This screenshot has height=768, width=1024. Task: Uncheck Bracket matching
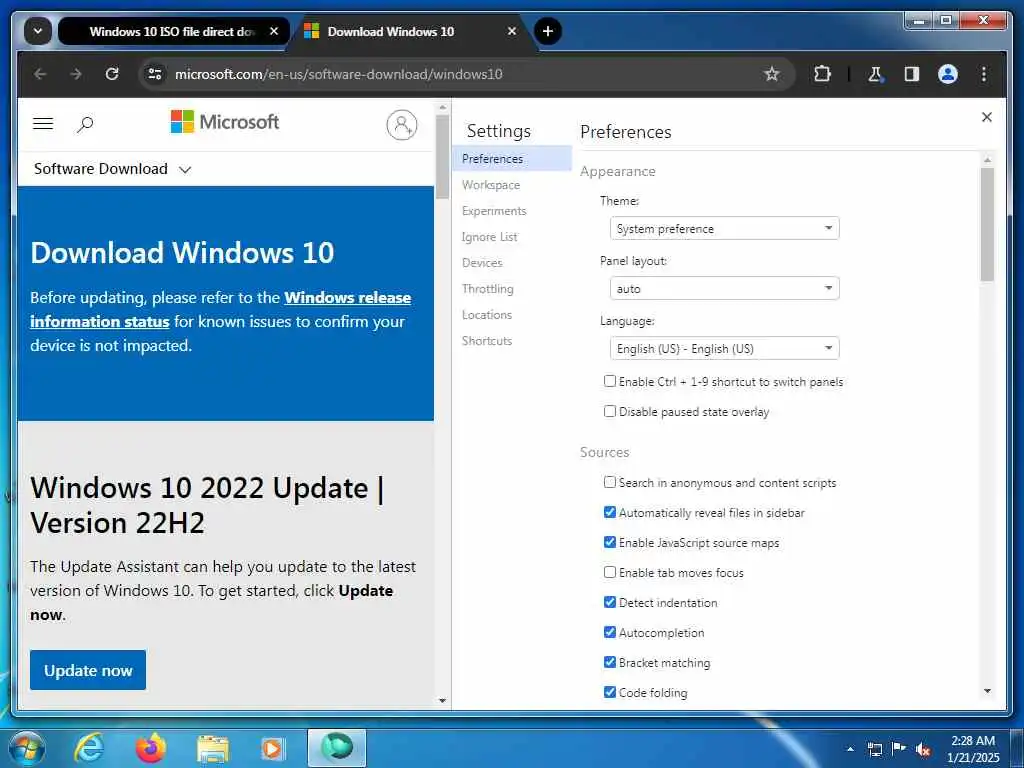609,662
